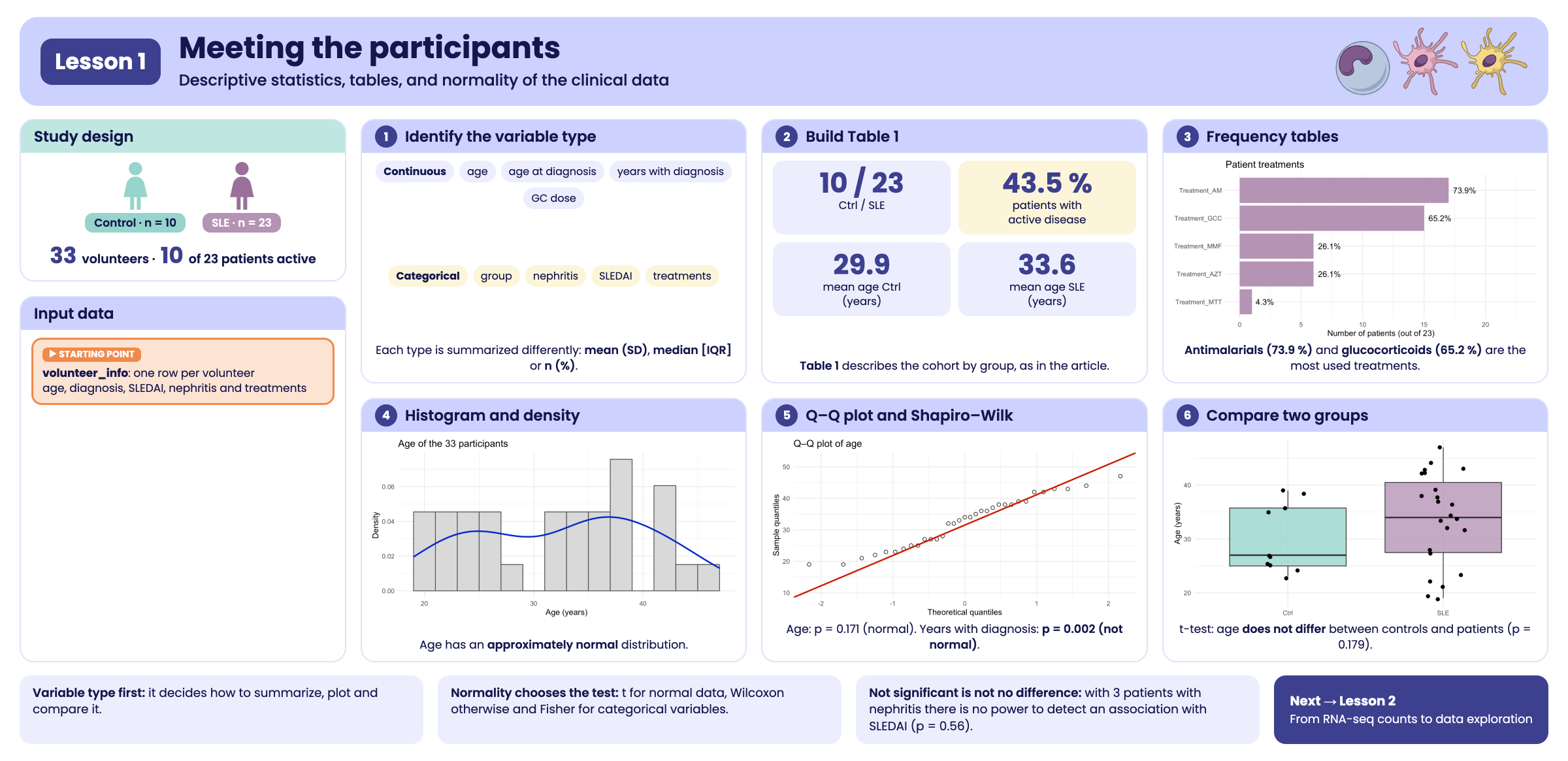The height and width of the screenshot is (761, 1568).
Task: Click step 4 Histogram number badge
Action: 386,415
